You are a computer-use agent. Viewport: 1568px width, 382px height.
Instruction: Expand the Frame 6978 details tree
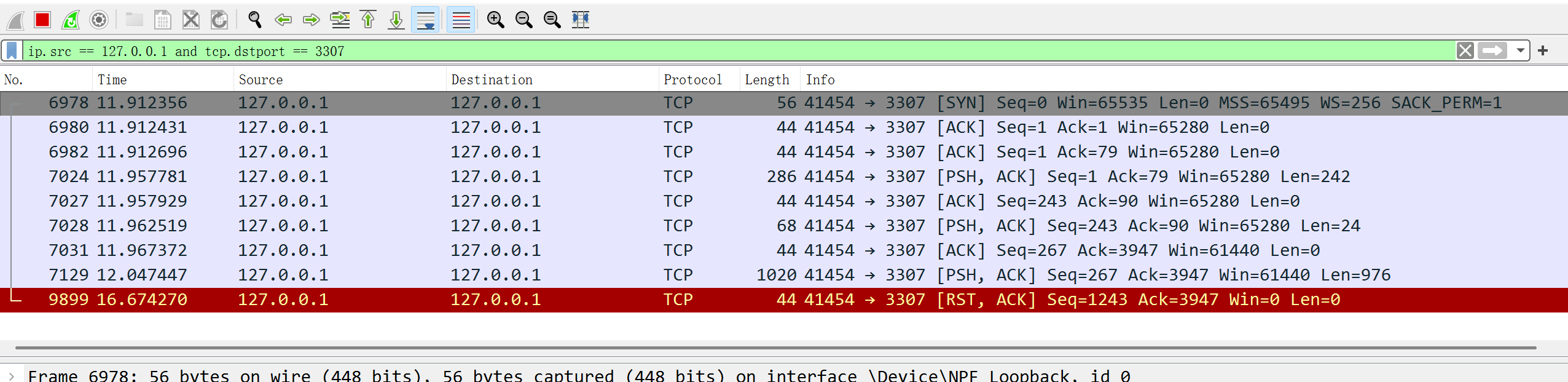pos(12,376)
